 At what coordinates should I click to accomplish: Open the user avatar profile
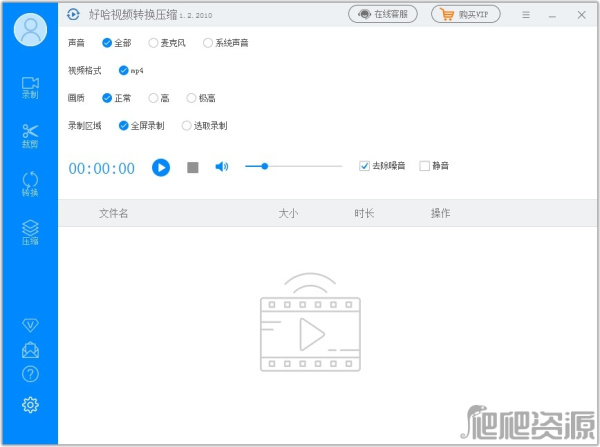tap(30, 30)
